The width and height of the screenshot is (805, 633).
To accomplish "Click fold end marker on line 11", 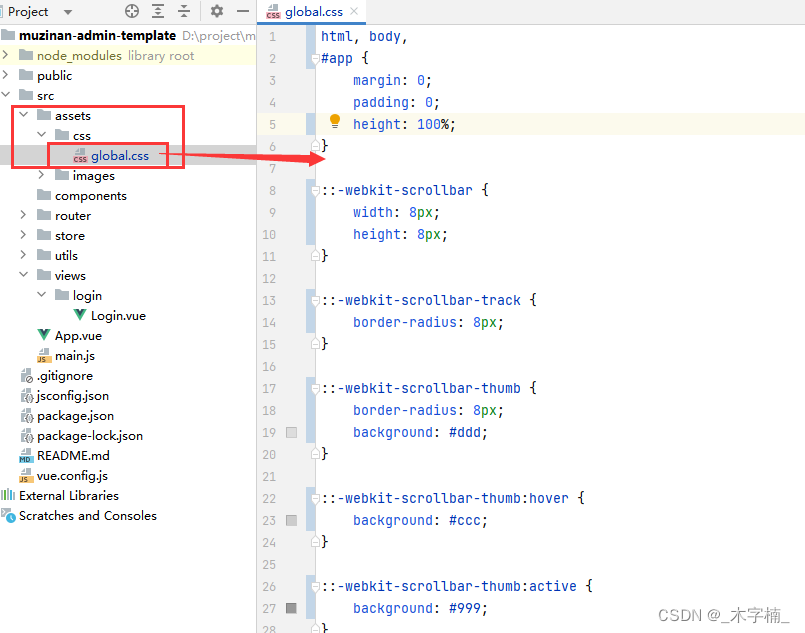I will pos(316,256).
